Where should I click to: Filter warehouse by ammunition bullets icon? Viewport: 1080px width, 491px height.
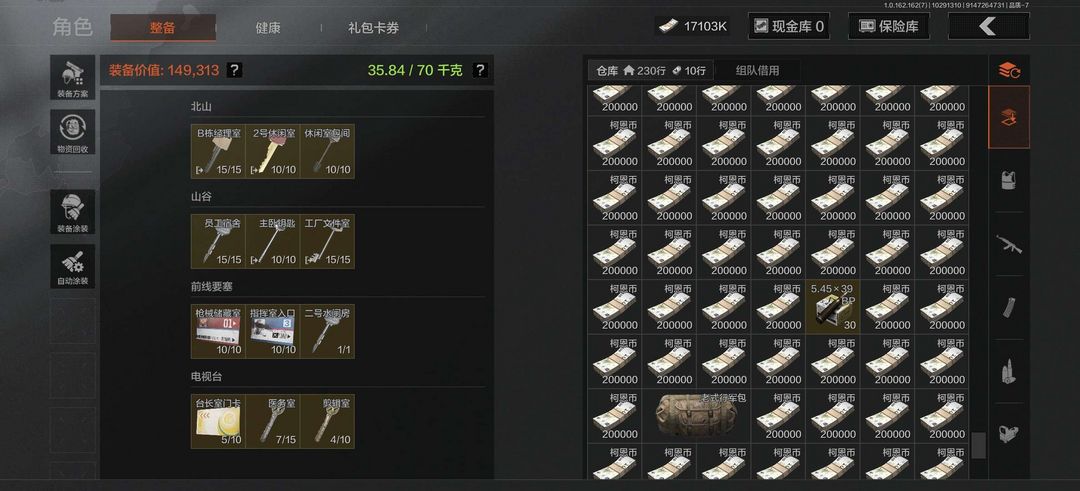tap(1009, 370)
